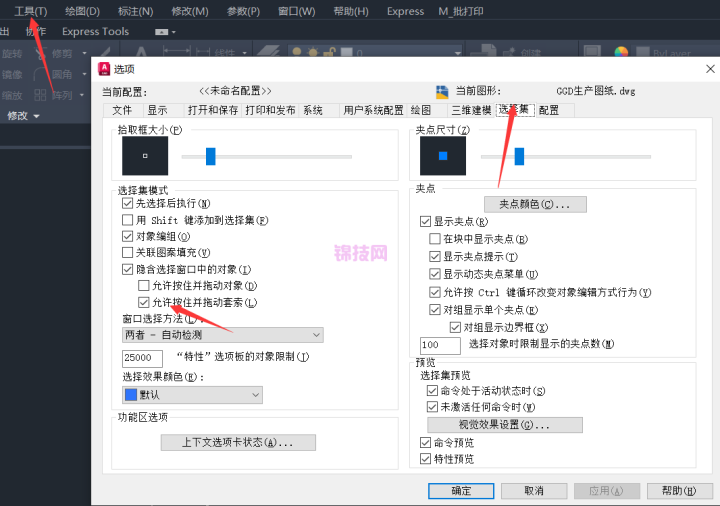This screenshot has height=506, width=720.
Task: Enable 在块中显示夹点(B) checkbox
Action: tap(434, 239)
